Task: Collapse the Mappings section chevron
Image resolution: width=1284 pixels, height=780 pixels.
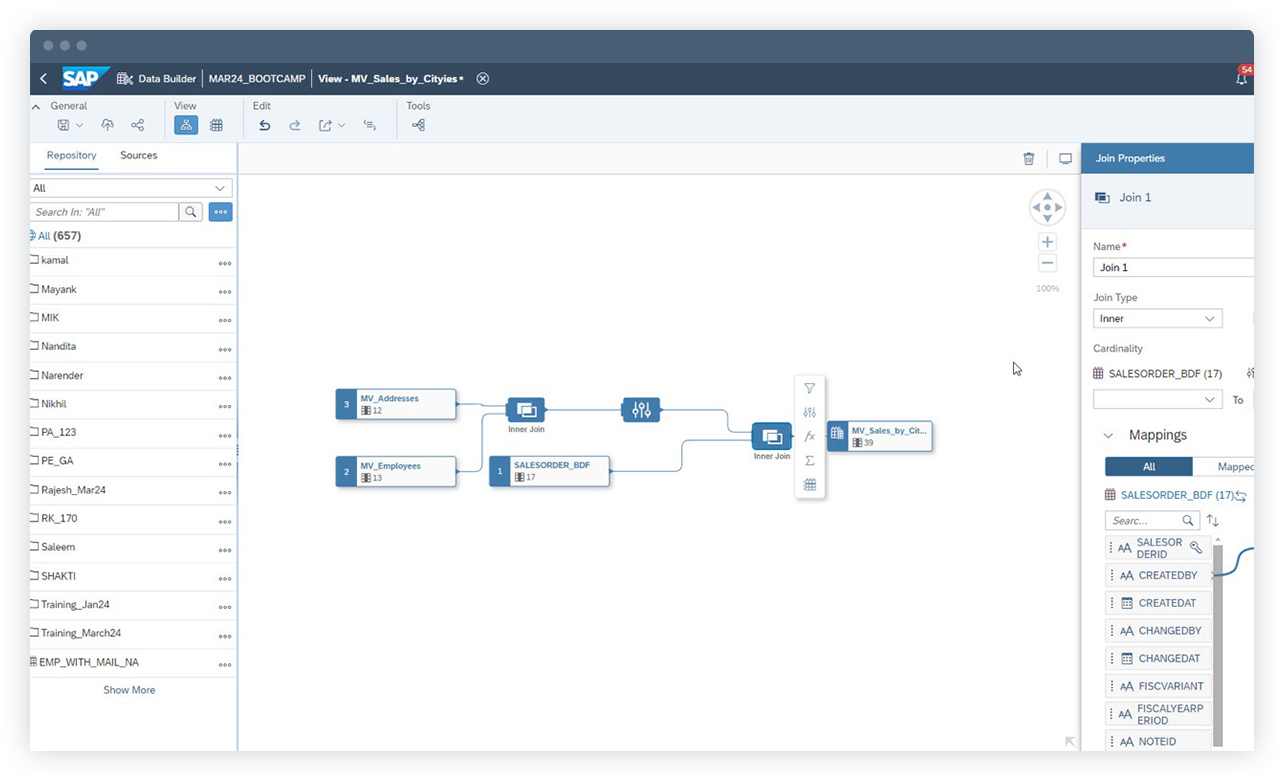Action: click(x=1106, y=435)
